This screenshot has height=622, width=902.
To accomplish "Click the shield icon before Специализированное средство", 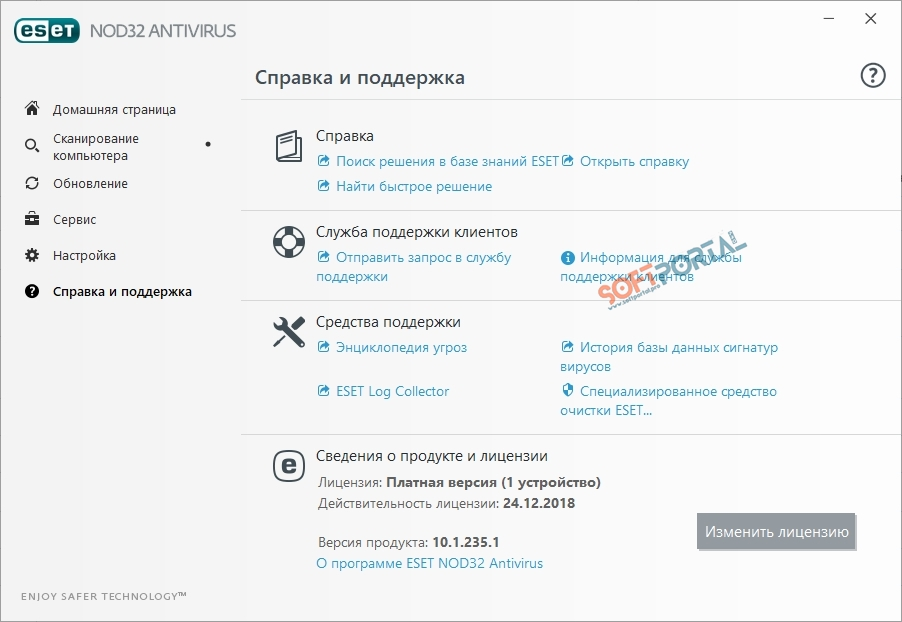I will point(568,390).
